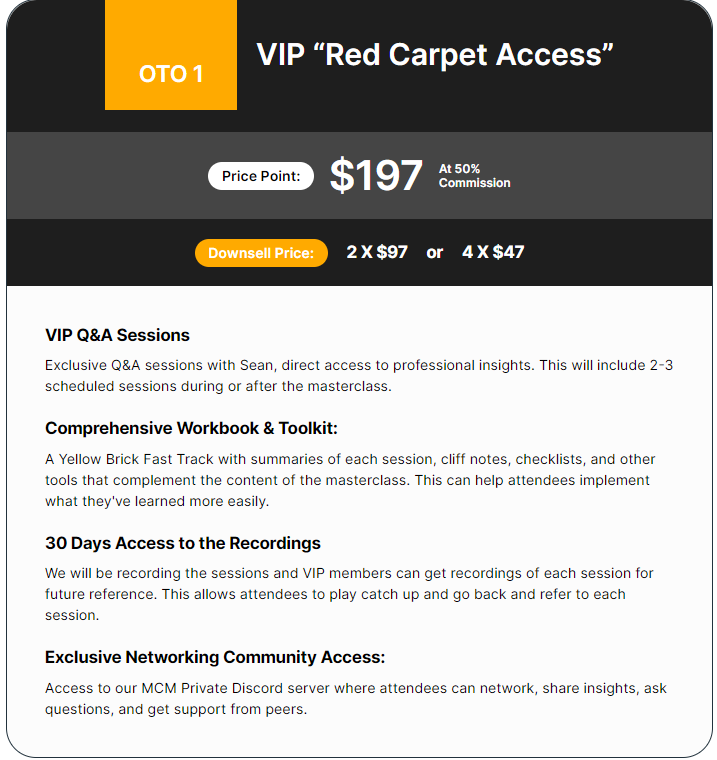Click the Yellow Brick Fast Track paragraph

pyautogui.click(x=350, y=480)
